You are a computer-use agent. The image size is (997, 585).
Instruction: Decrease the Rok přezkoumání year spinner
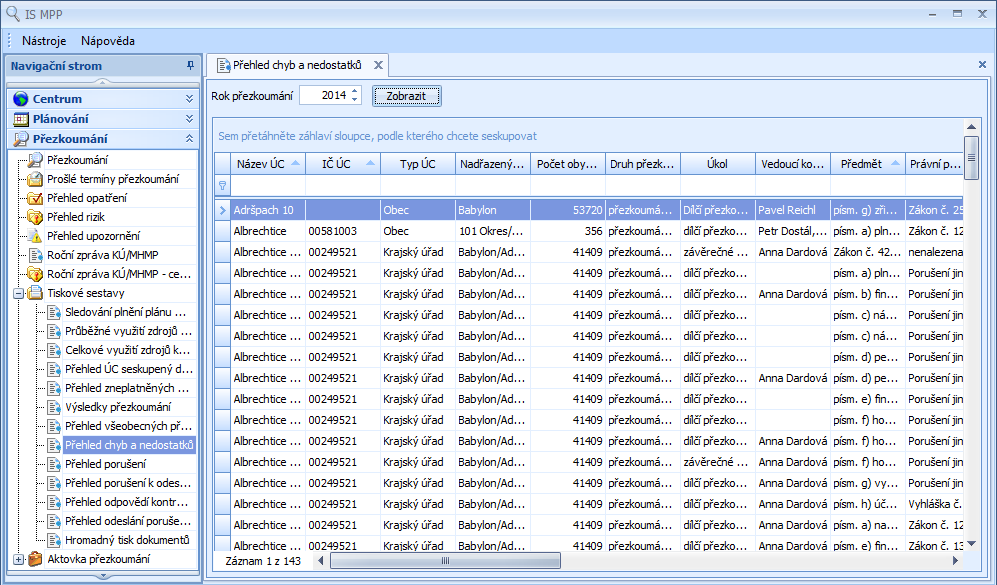pos(355,99)
